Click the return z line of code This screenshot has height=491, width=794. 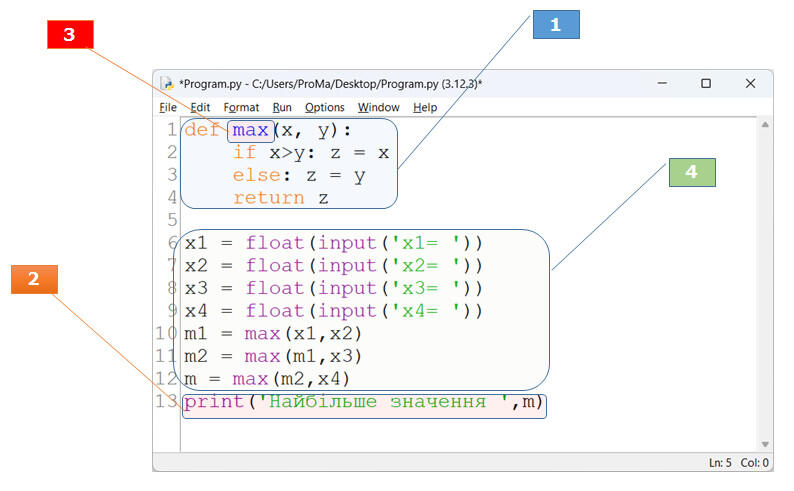tap(281, 198)
